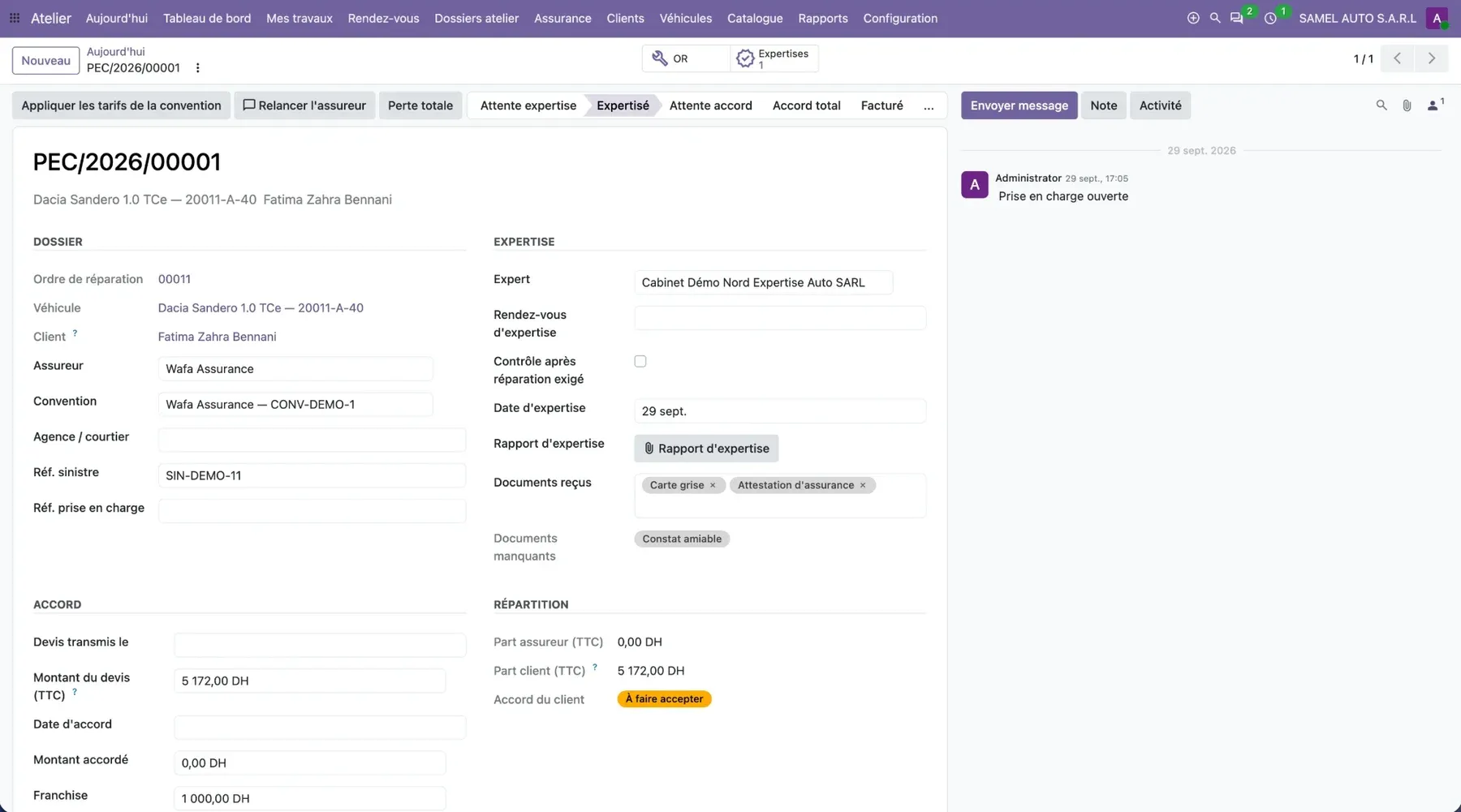The image size is (1461, 812).
Task: Open the conversations messages icon
Action: [1237, 18]
